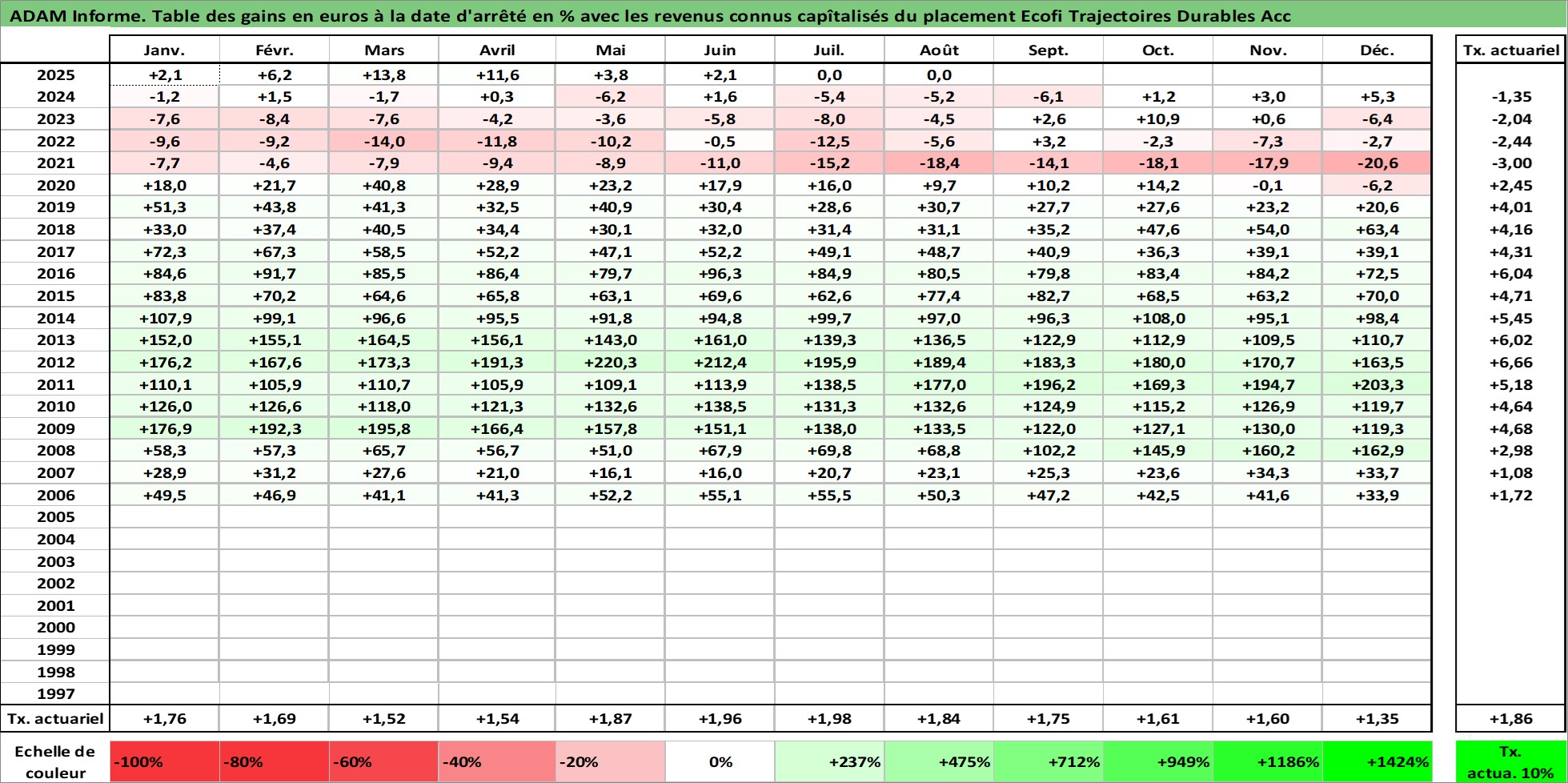
Task: Select the +712% green swatch
Action: 1049,761
